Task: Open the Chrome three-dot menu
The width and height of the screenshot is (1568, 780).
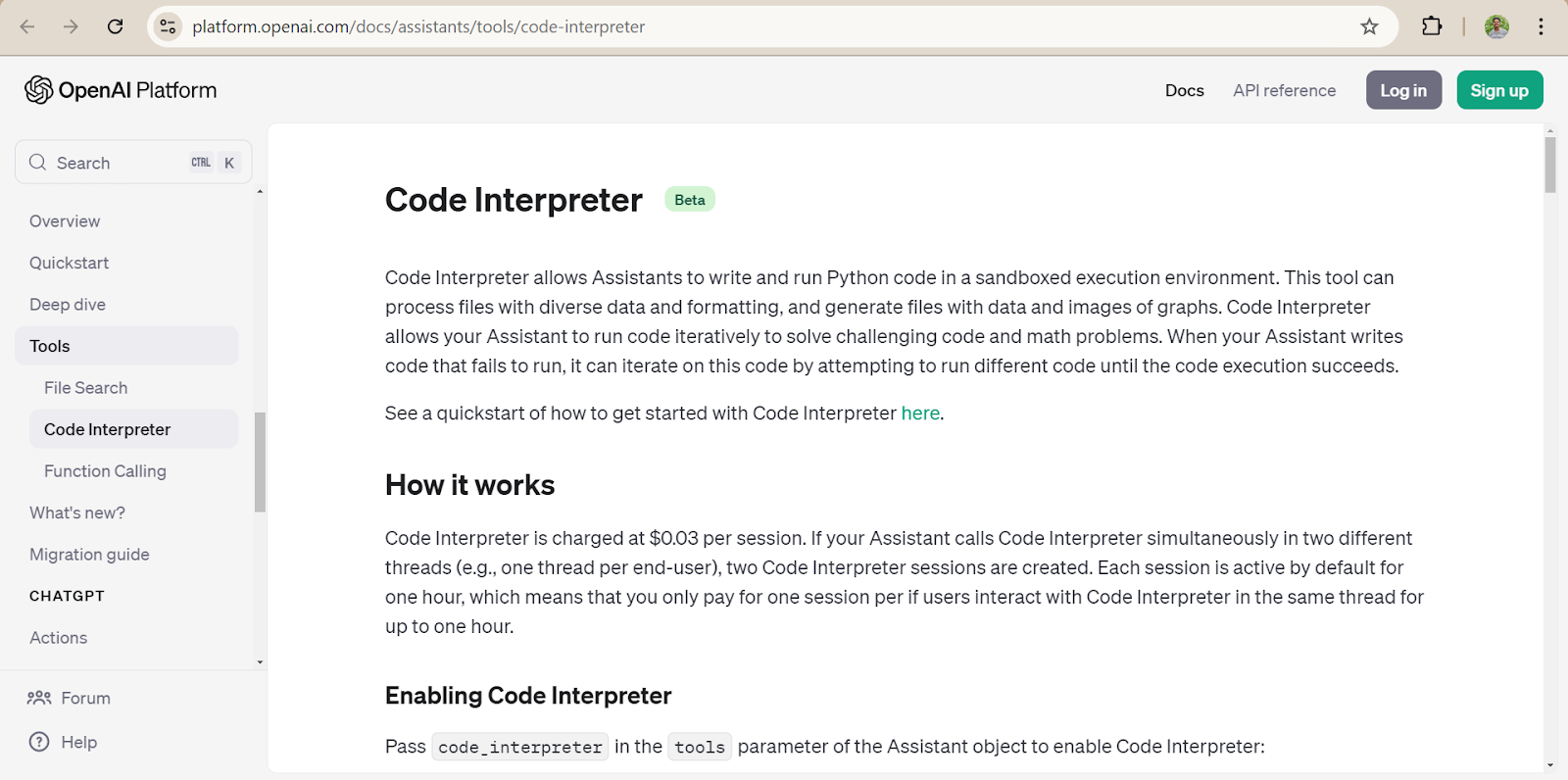Action: [1542, 26]
